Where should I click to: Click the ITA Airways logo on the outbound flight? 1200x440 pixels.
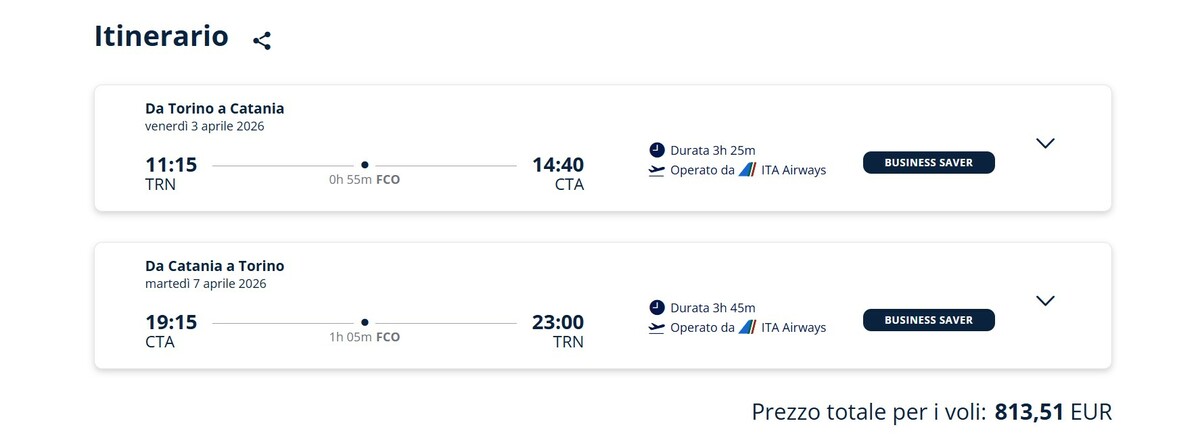pyautogui.click(x=747, y=170)
